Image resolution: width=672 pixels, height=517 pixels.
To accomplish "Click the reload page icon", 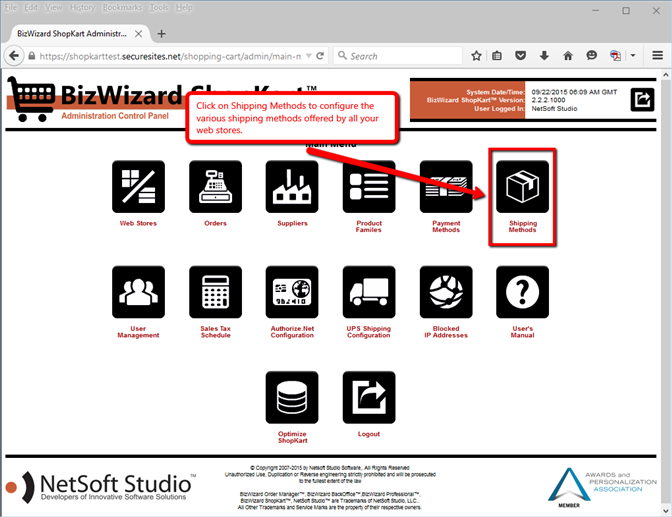I will [x=320, y=56].
